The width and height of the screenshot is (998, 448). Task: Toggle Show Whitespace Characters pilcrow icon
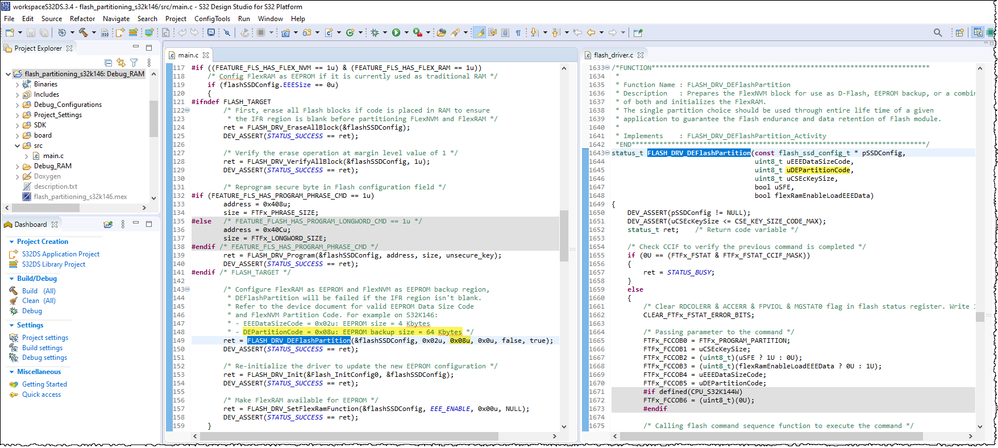point(518,32)
